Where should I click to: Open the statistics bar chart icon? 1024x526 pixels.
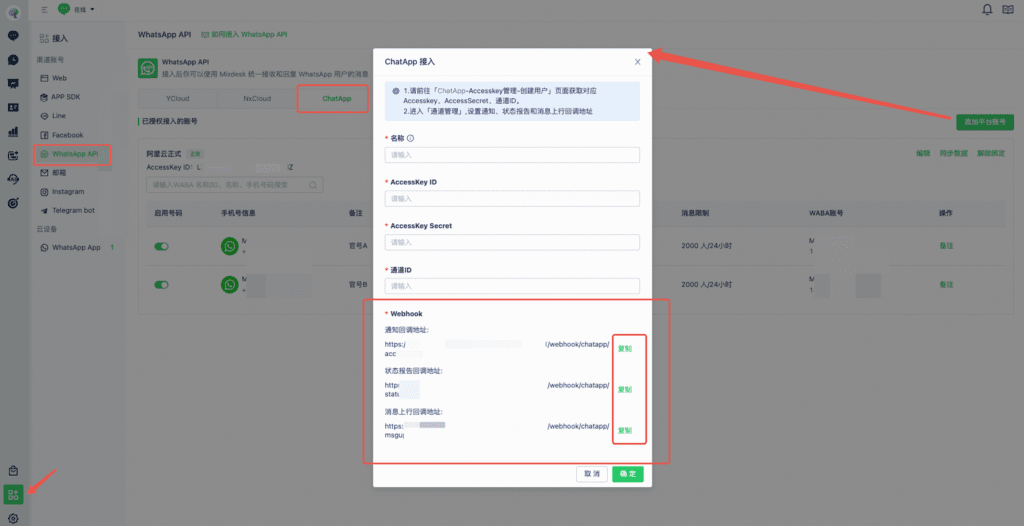(13, 131)
